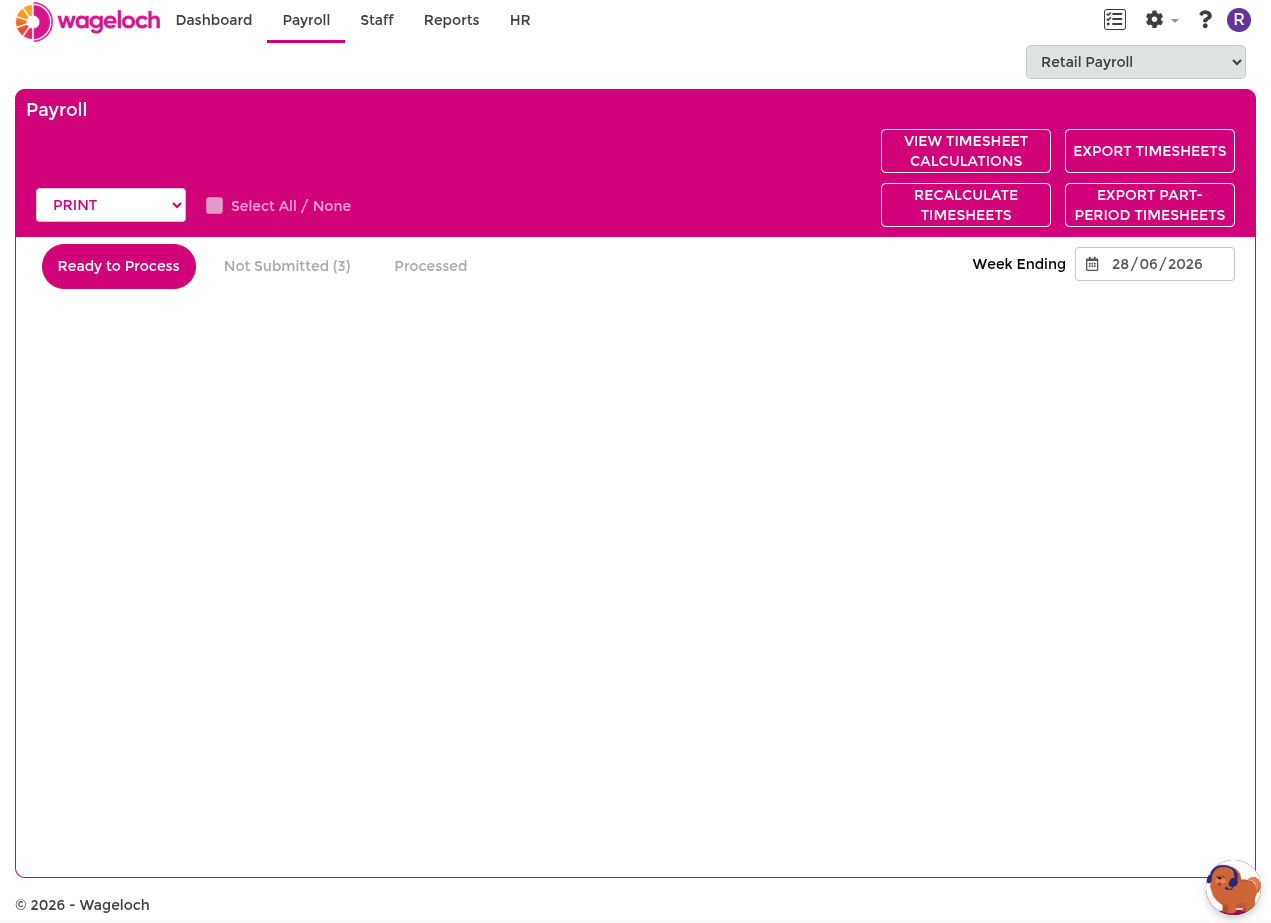Switch to Ready to Process tab
The height and width of the screenshot is (923, 1271).
point(119,266)
